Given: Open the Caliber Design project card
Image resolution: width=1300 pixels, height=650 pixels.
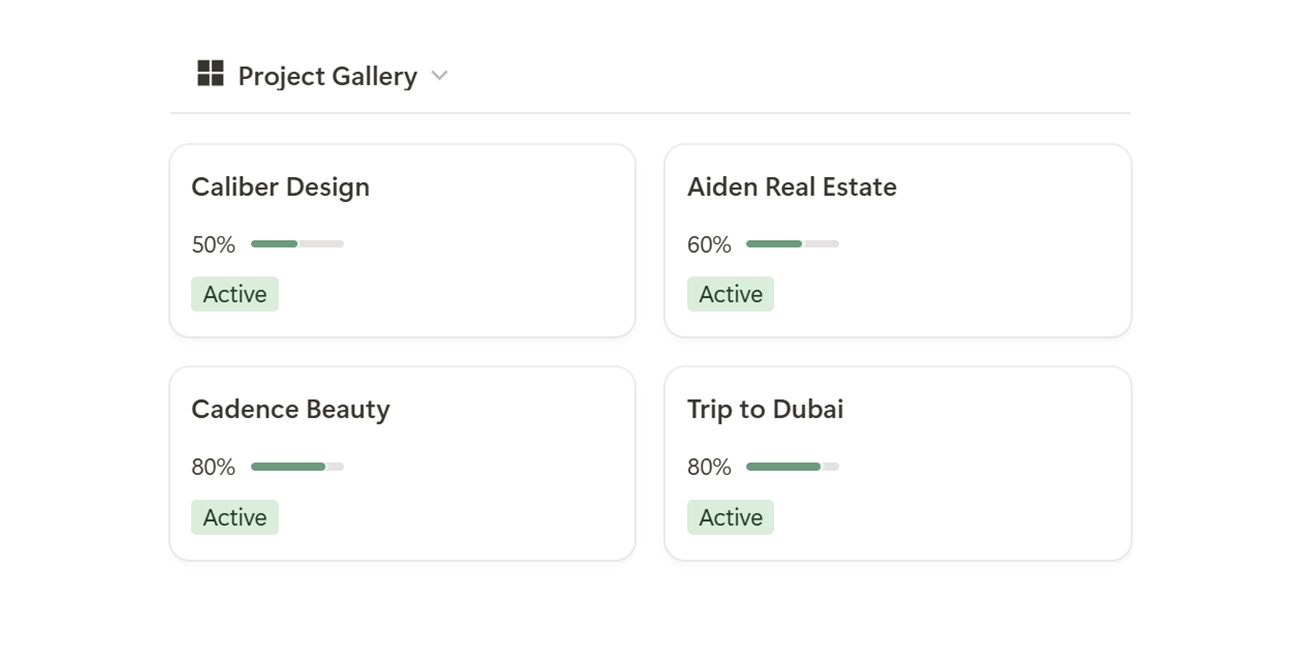Looking at the screenshot, I should tap(402, 241).
